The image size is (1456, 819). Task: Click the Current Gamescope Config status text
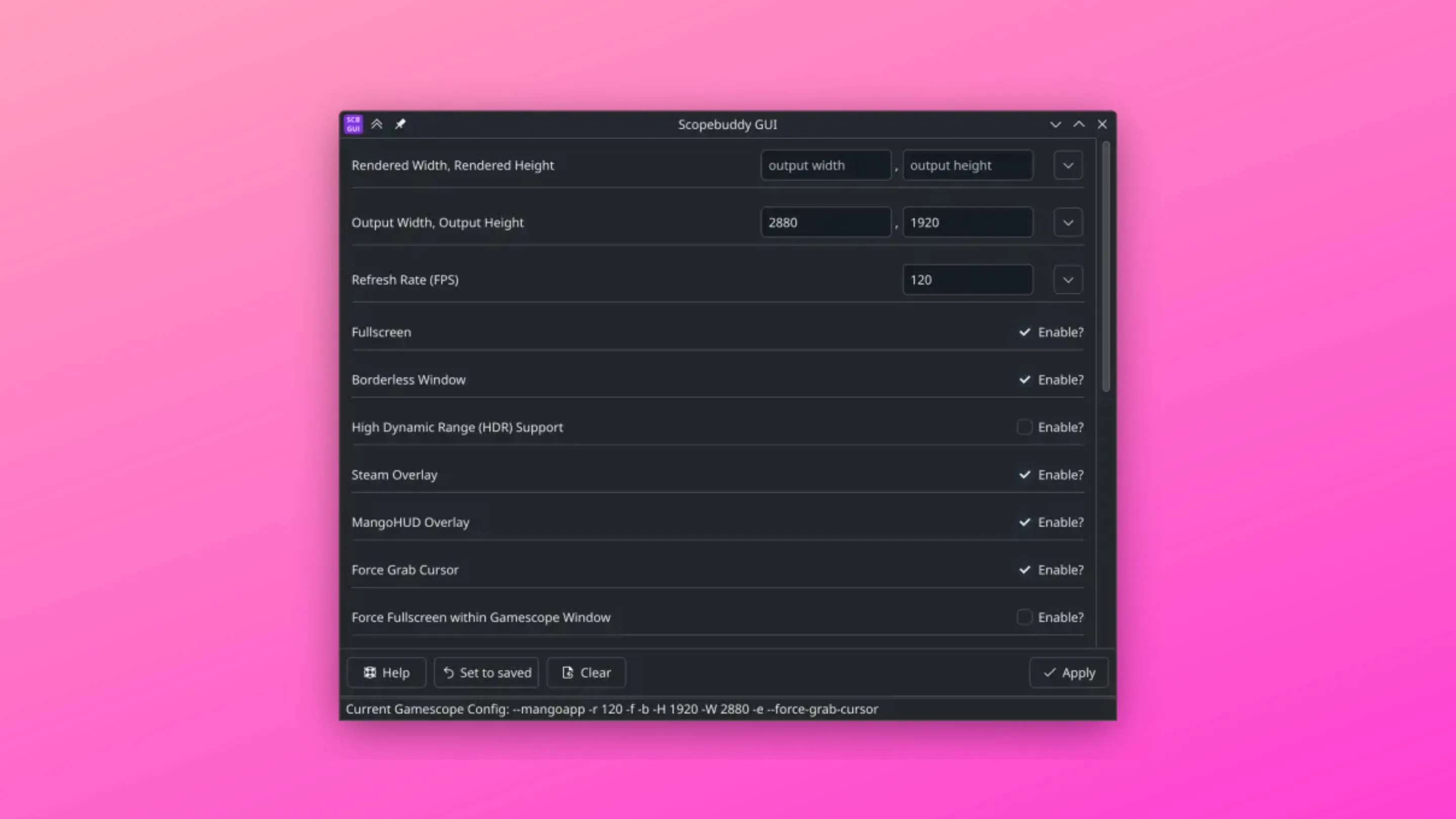coord(612,709)
